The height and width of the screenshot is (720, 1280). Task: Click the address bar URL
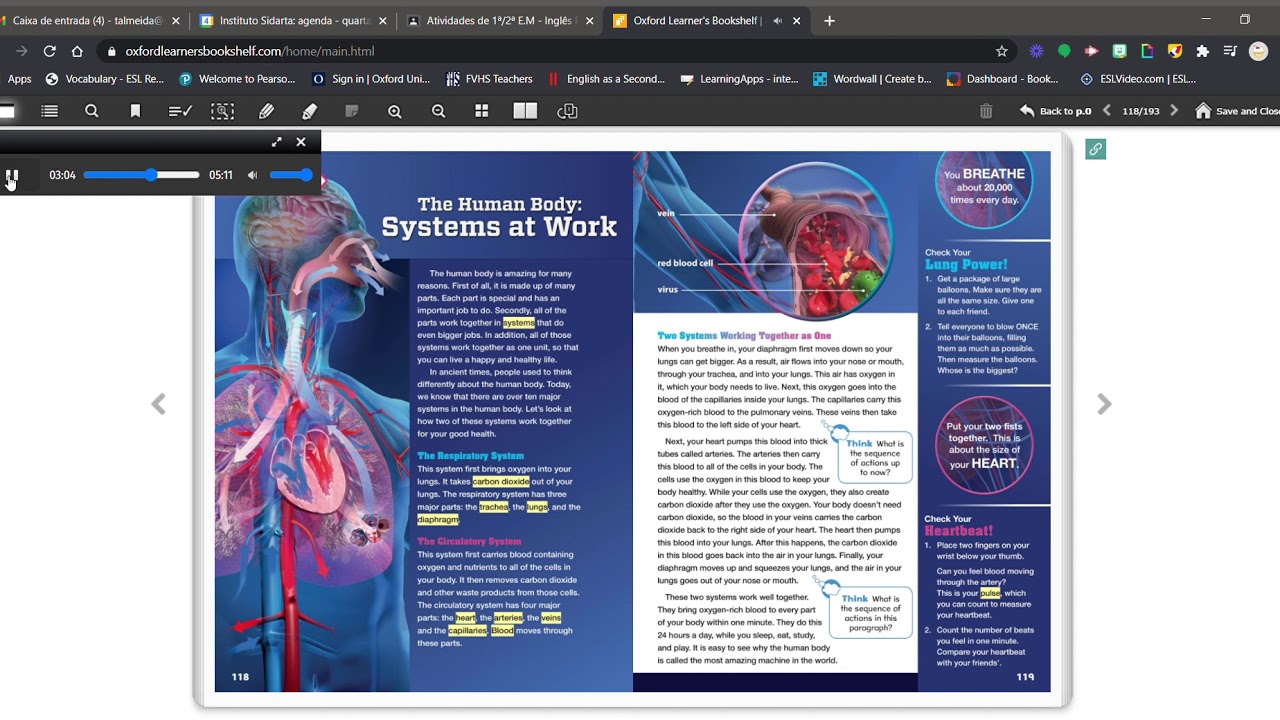(250, 51)
